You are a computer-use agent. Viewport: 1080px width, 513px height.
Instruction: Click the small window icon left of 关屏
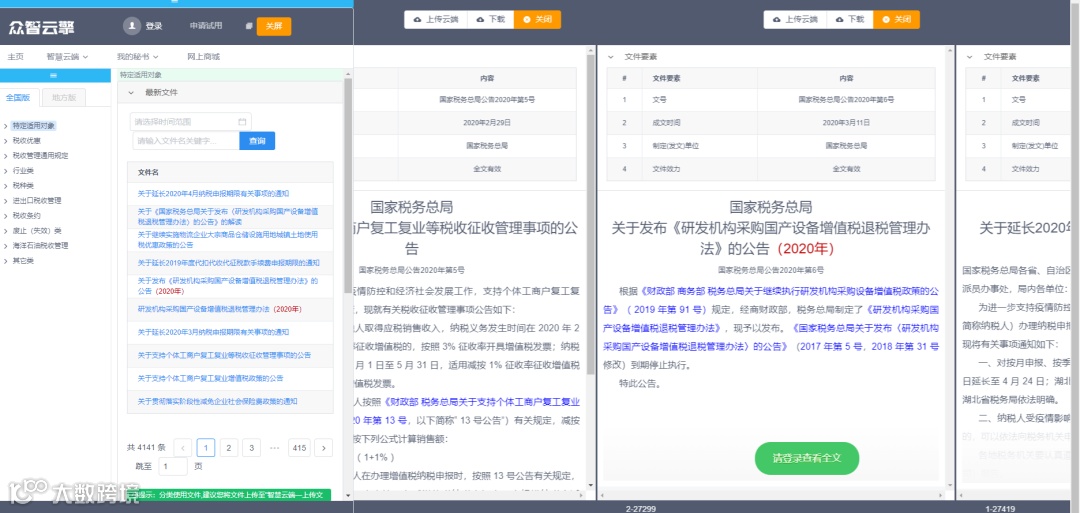tap(249, 26)
